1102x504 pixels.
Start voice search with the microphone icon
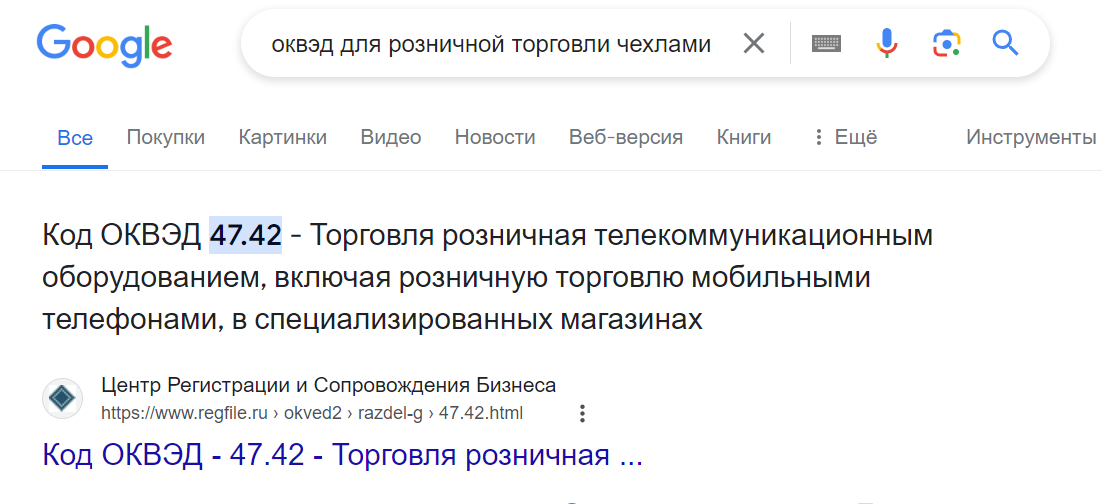click(886, 43)
